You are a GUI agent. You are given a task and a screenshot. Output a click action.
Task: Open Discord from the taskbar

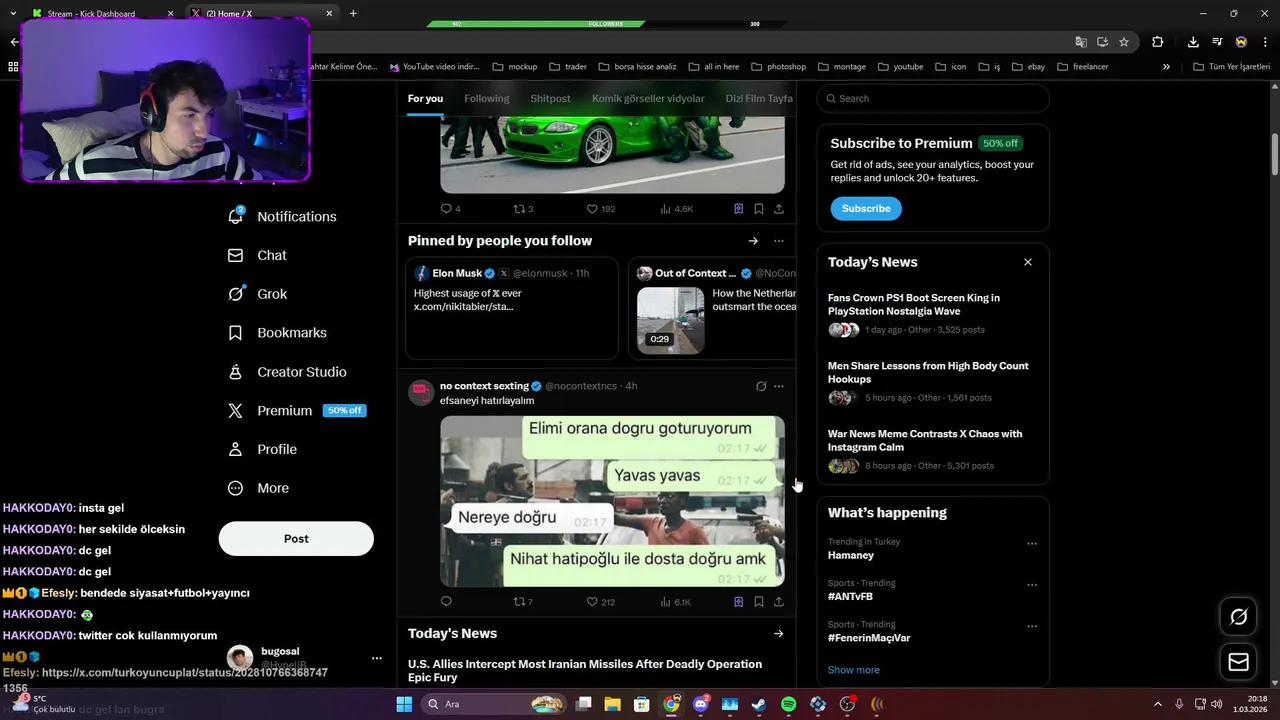(x=701, y=704)
